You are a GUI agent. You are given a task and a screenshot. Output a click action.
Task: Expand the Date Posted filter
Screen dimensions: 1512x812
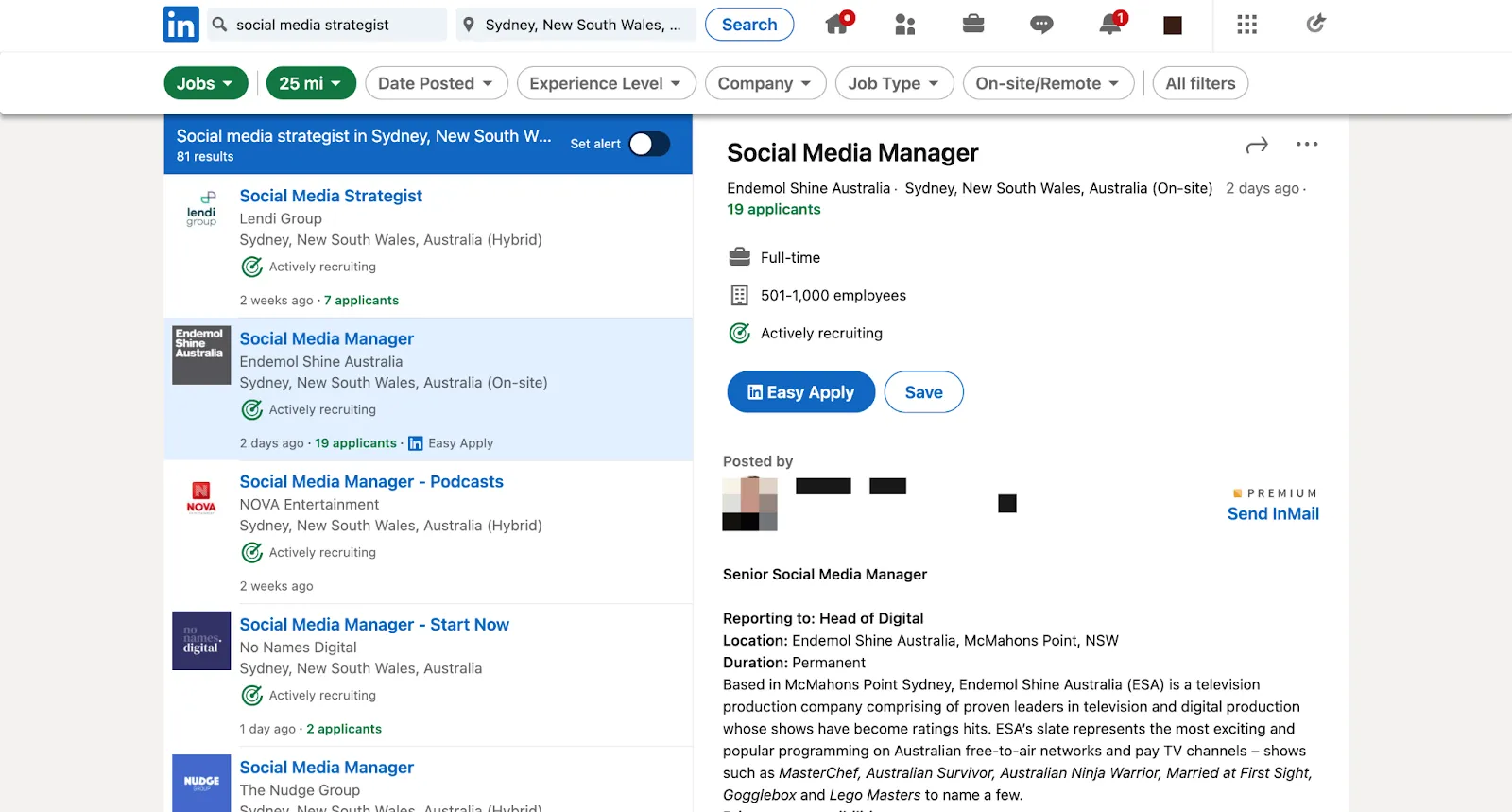(x=437, y=83)
